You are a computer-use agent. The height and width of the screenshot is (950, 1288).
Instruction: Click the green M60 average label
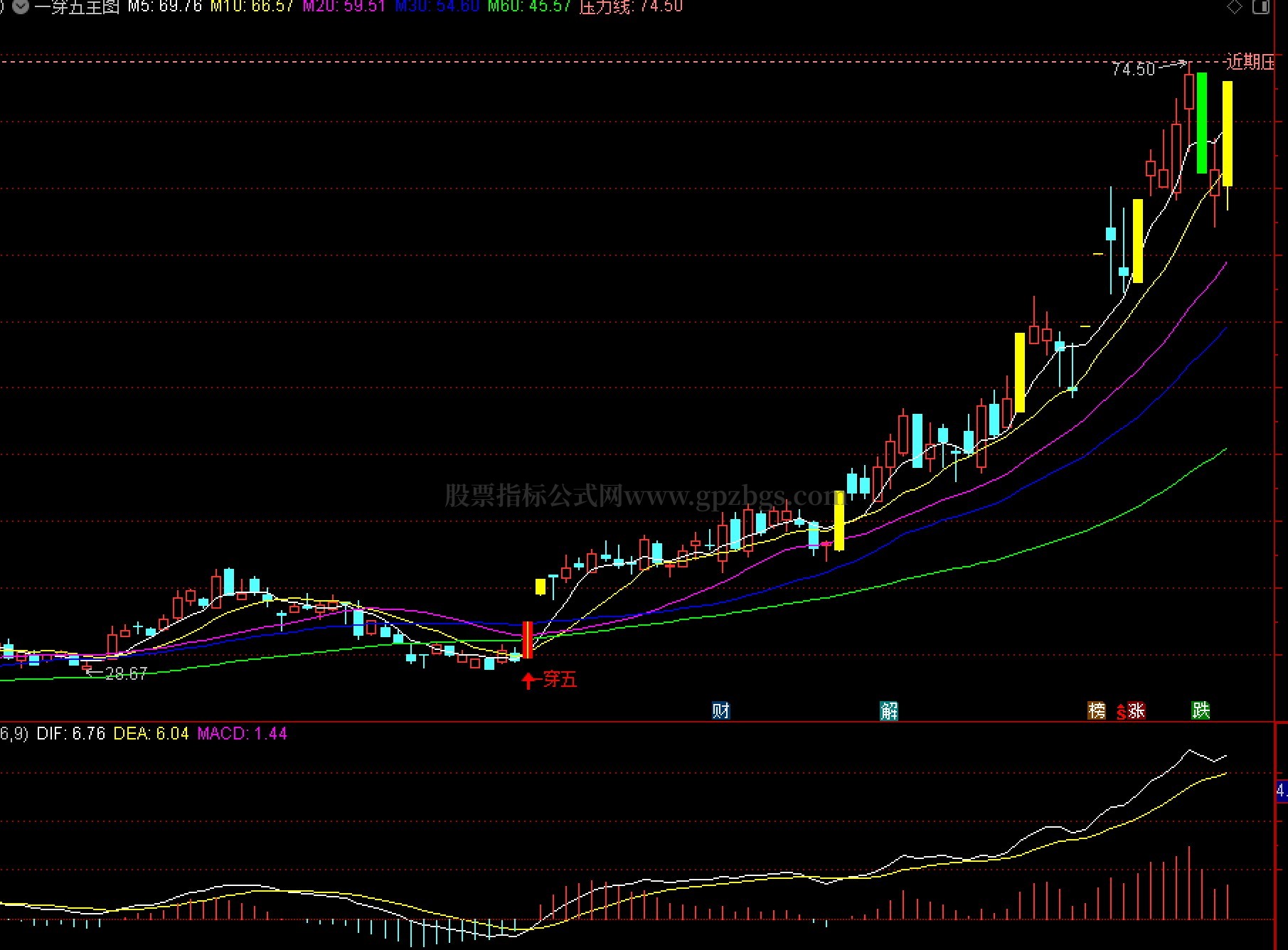click(x=529, y=7)
